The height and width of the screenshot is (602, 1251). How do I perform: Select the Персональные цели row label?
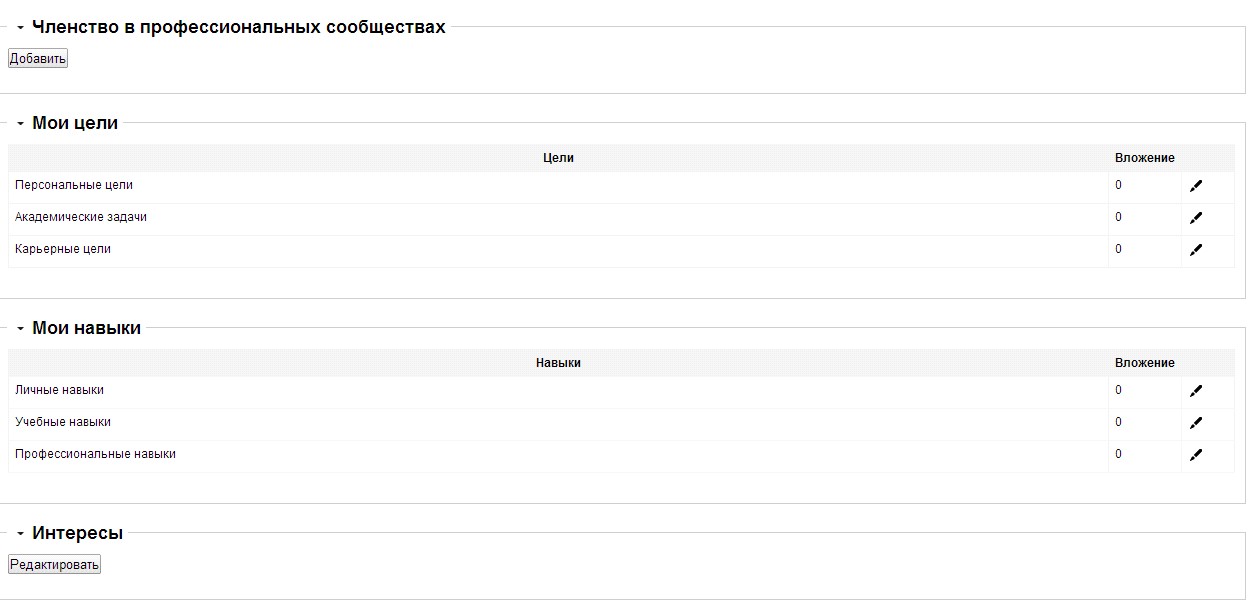coord(74,185)
